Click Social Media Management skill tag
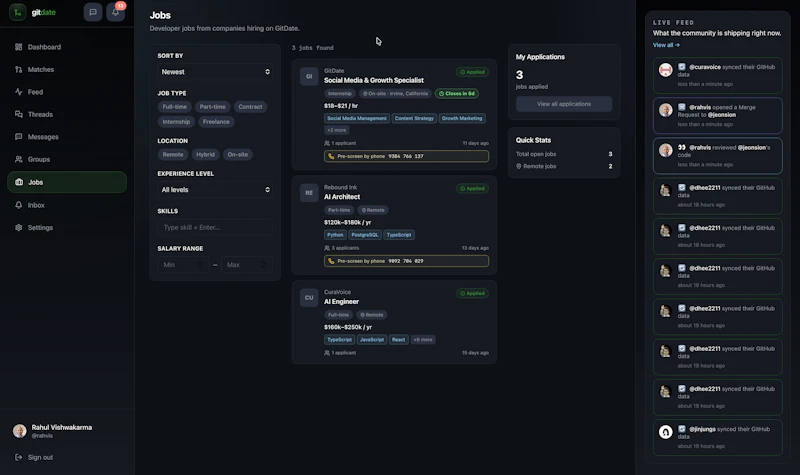The width and height of the screenshot is (800, 475). pyautogui.click(x=357, y=118)
